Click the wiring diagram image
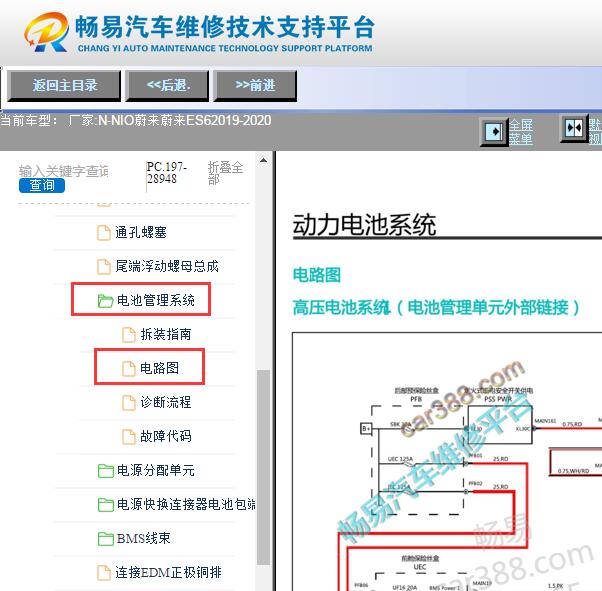 coord(447,462)
